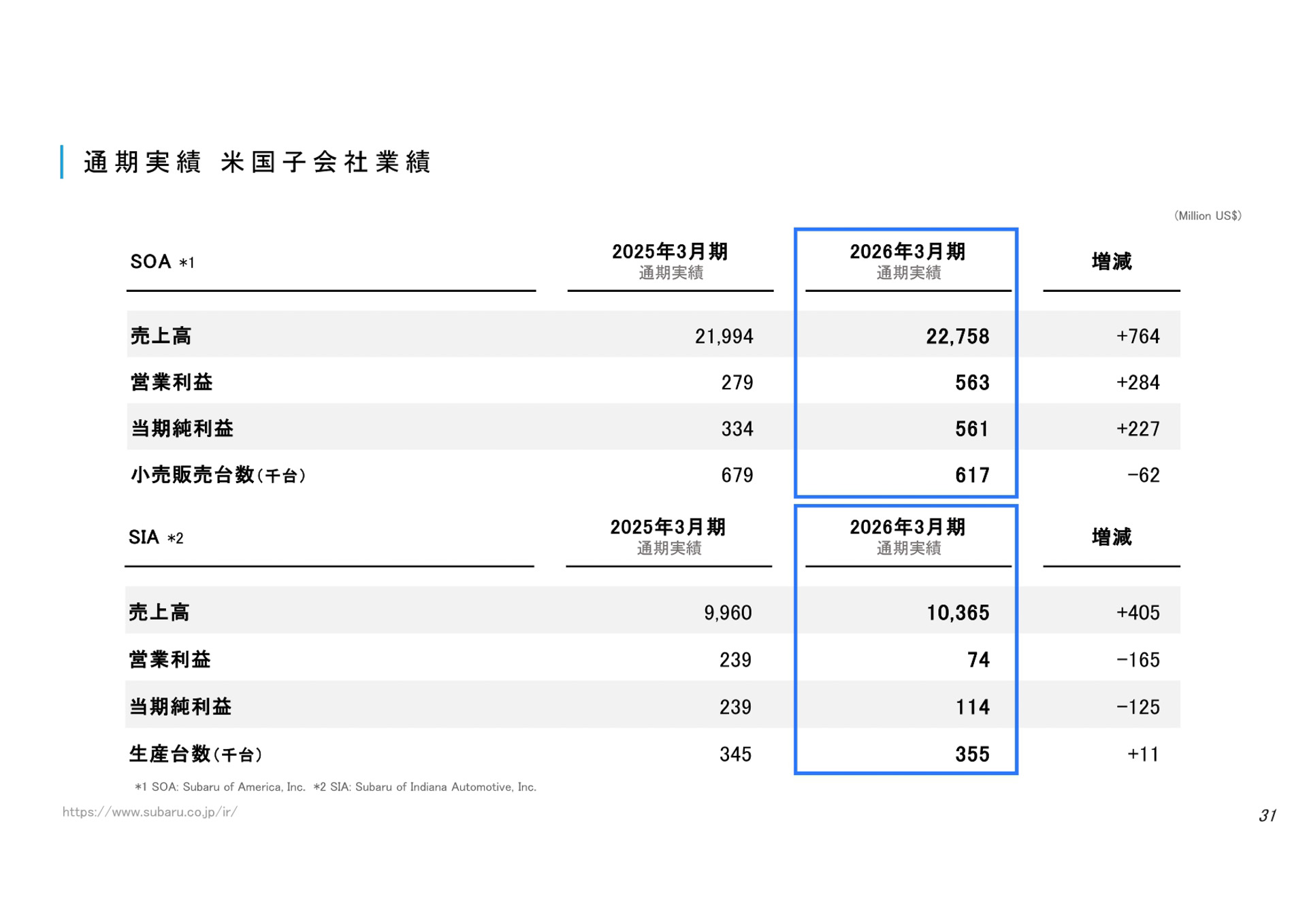Screen dimensions: 1307x924
Task: Click the change value −125
Action: coord(1138,707)
